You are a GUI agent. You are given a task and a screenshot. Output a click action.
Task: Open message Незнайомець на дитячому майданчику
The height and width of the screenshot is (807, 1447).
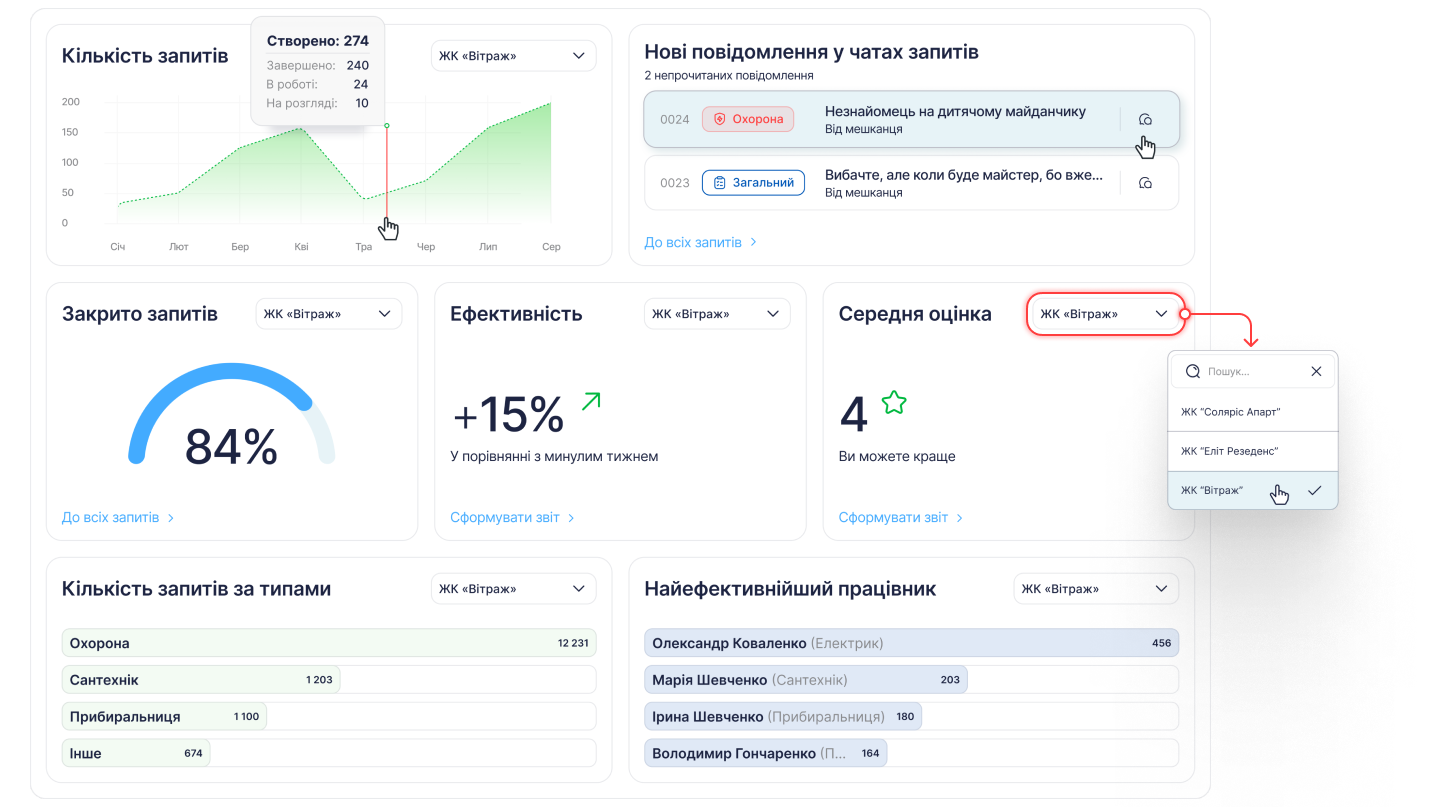pyautogui.click(x=911, y=120)
